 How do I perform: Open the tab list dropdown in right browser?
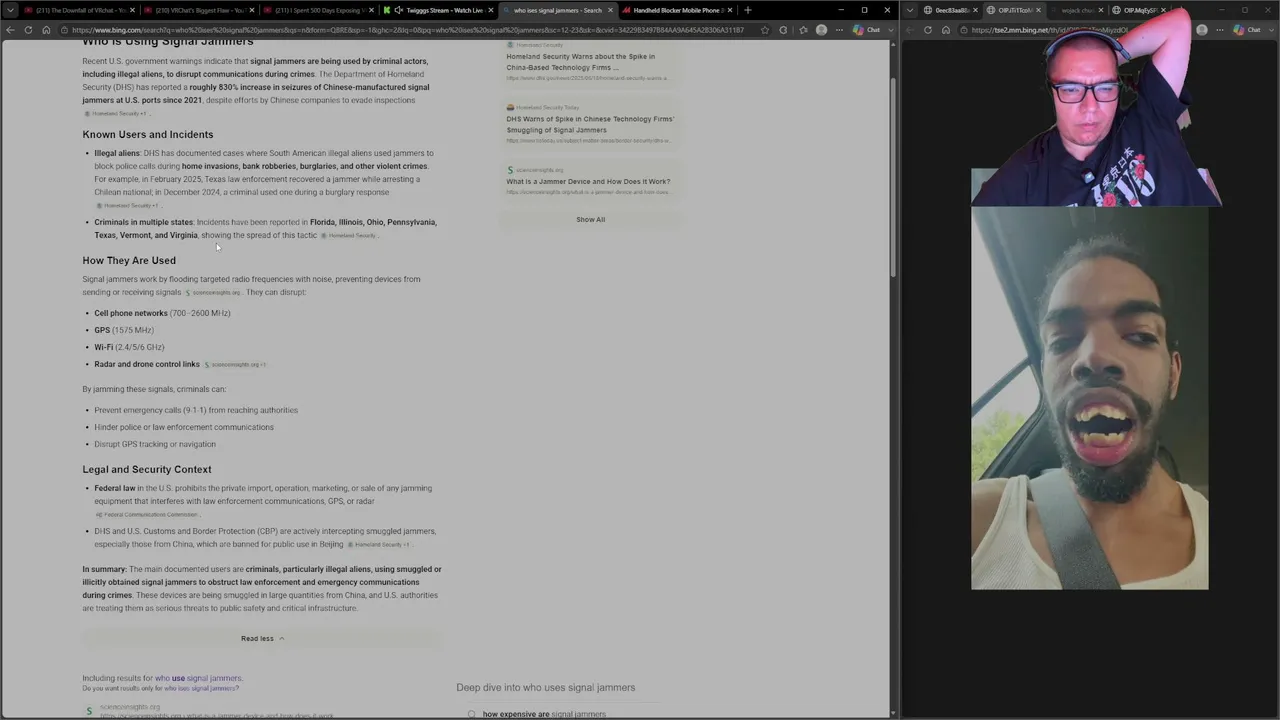(x=910, y=10)
